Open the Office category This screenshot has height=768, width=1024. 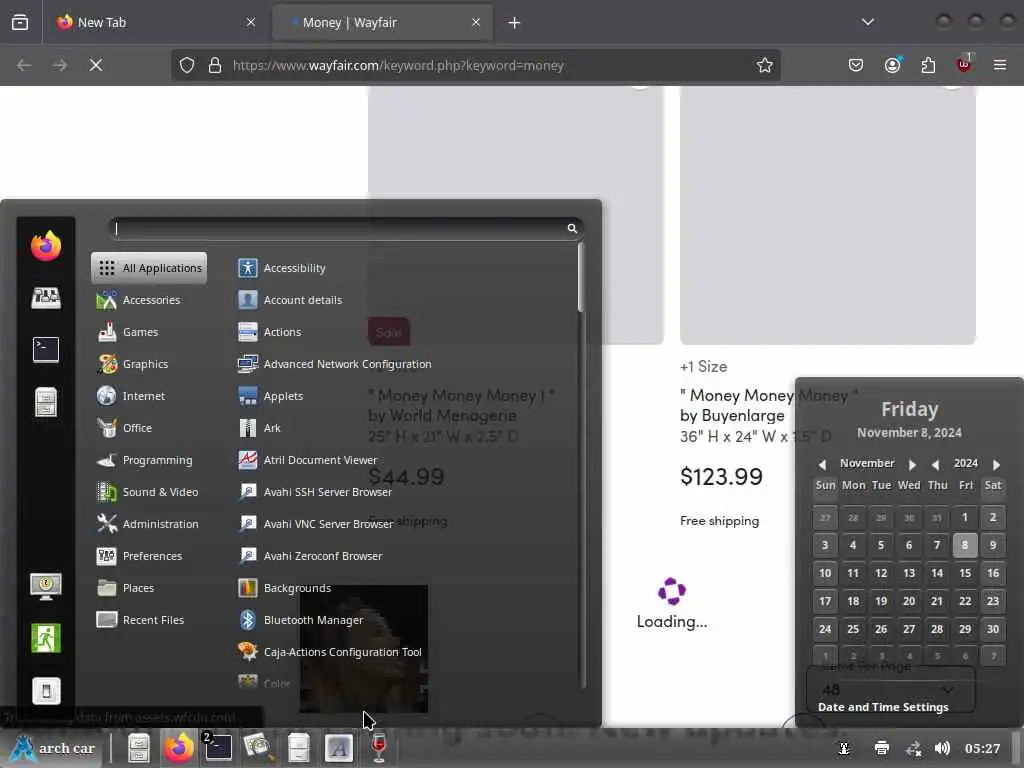tap(150, 428)
